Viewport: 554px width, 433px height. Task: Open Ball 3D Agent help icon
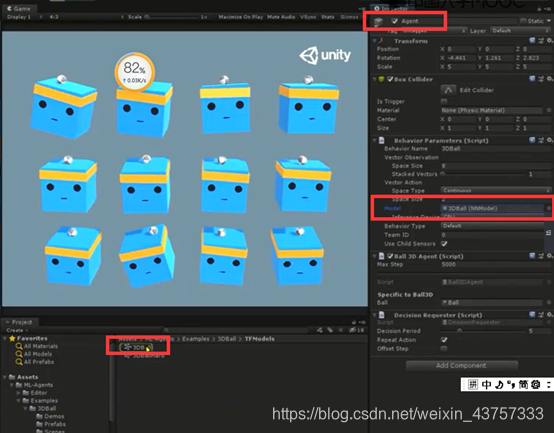532,256
